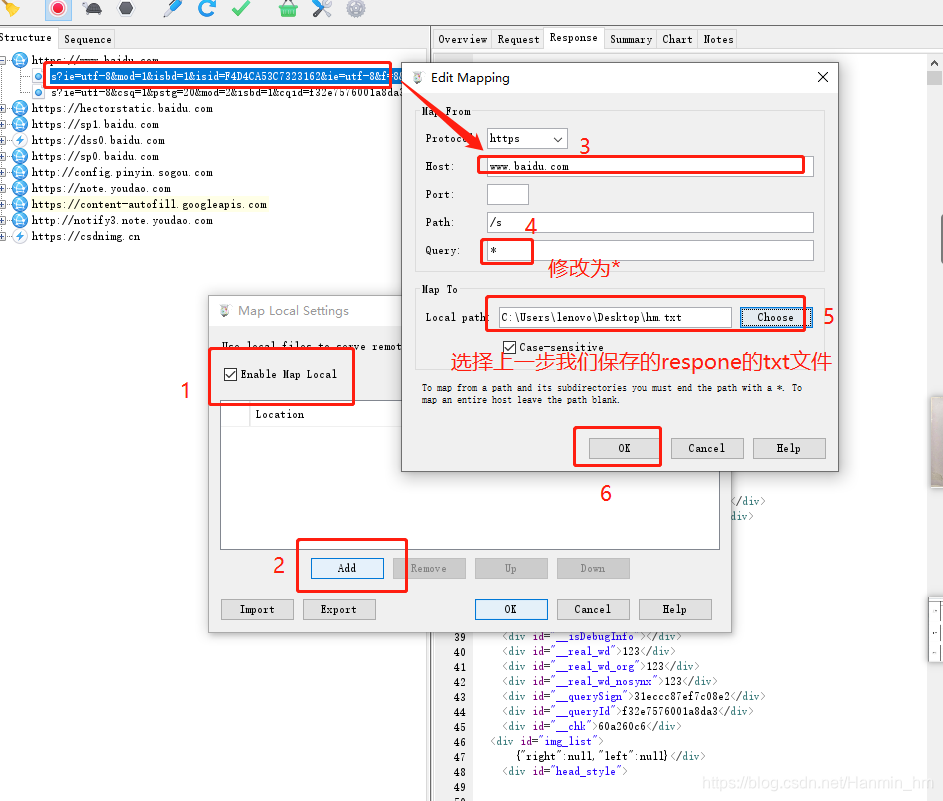Screen dimensions: 943x801
Task: Open Settings with the gear icon
Action: [x=356, y=8]
